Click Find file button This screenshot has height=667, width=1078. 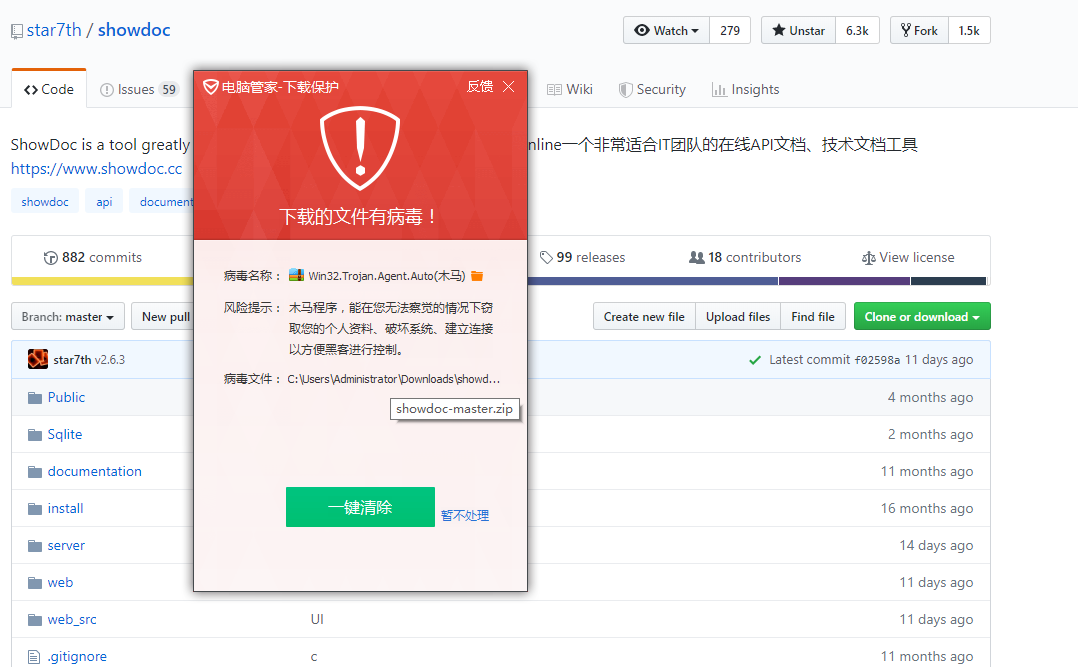pyautogui.click(x=813, y=316)
